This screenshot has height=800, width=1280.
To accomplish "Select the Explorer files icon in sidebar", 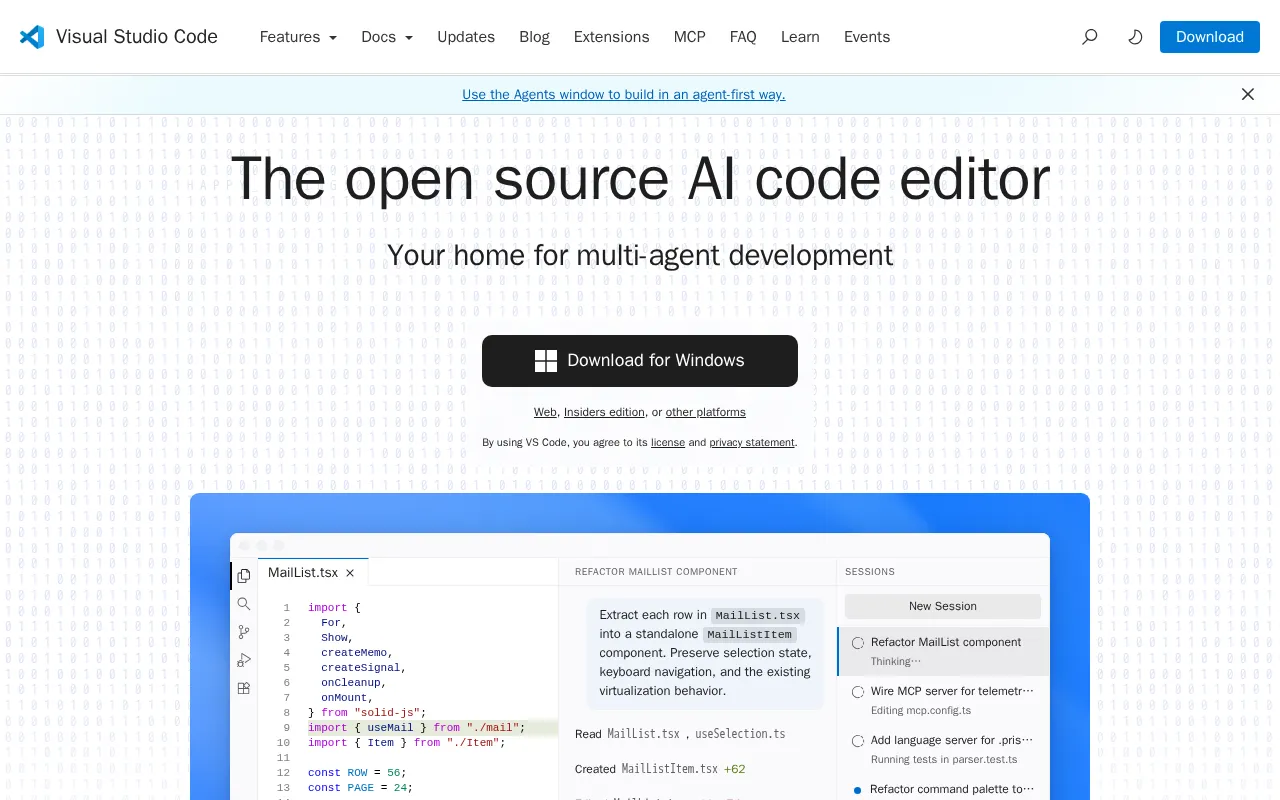I will tap(244, 576).
